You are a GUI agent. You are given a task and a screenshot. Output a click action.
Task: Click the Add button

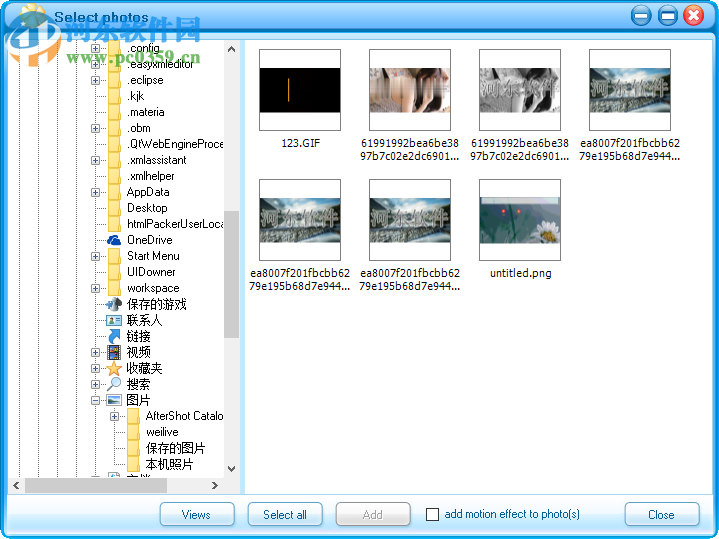373,514
